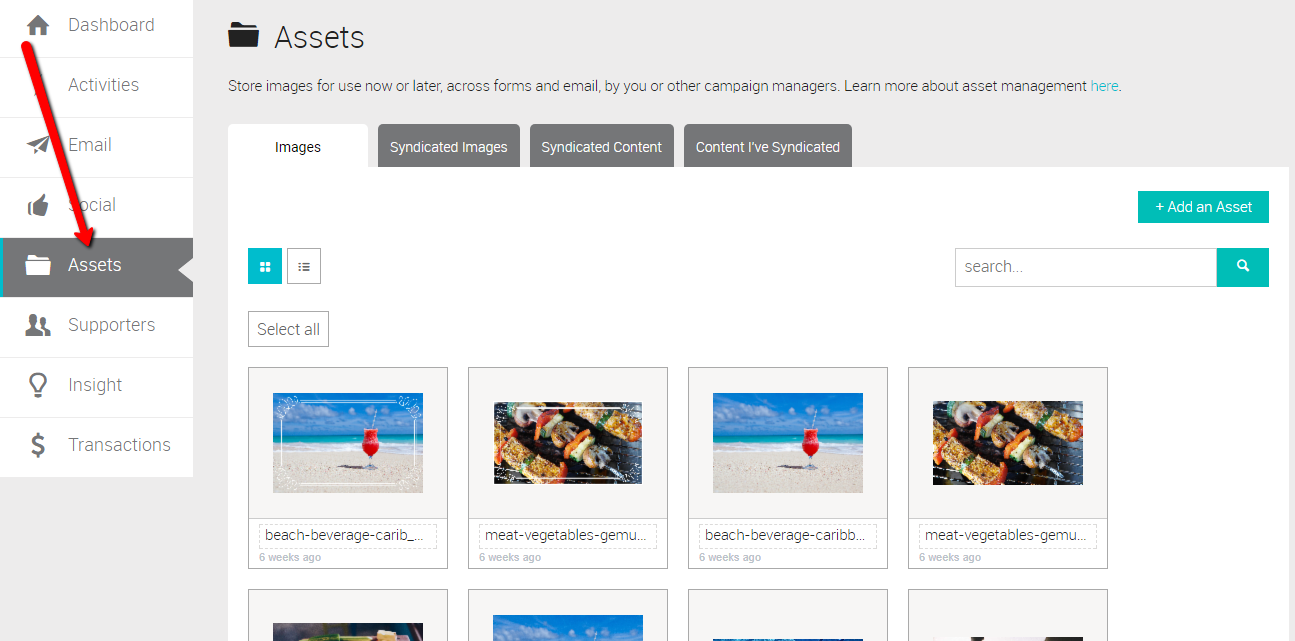1295x641 pixels.
Task: Switch to list view
Action: (x=304, y=267)
